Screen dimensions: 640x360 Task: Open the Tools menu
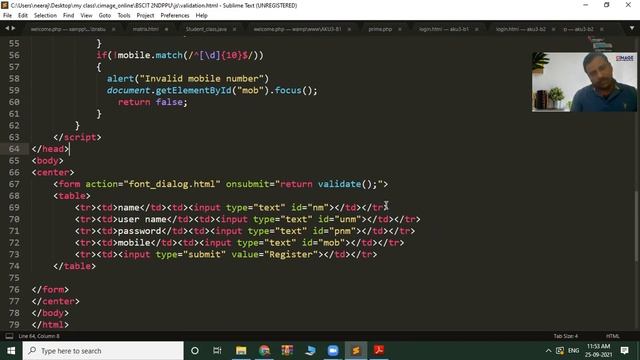tap(124, 16)
